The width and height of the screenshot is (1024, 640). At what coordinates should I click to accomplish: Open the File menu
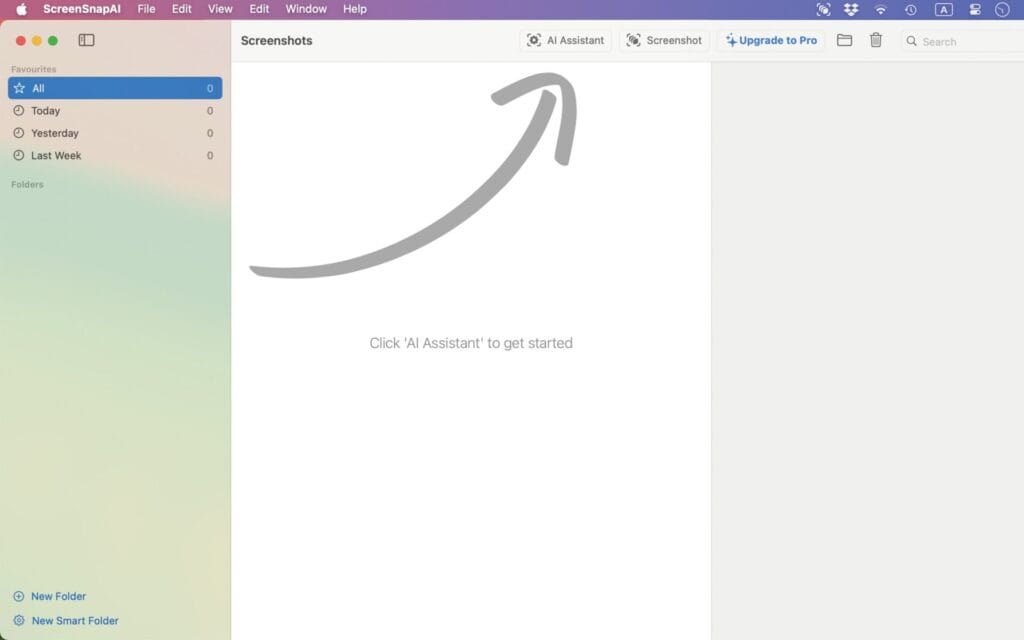click(146, 9)
